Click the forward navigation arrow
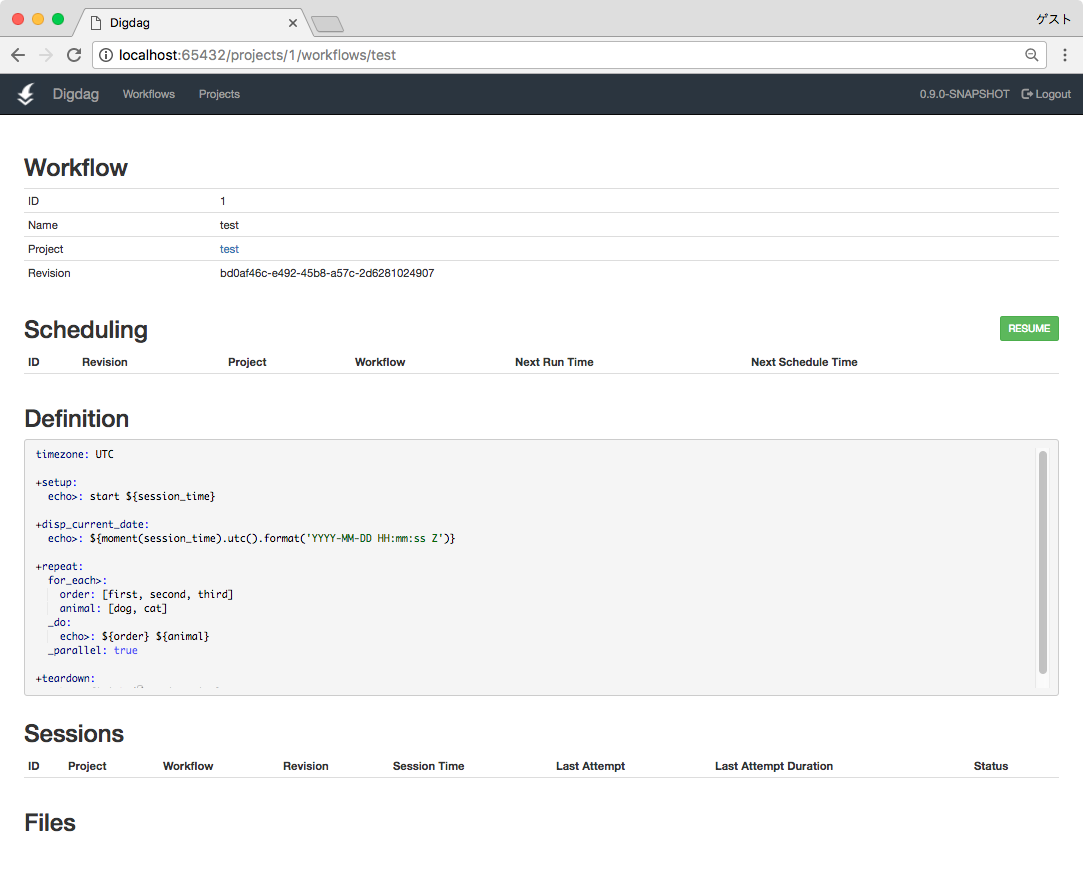The image size is (1083, 876). [x=45, y=55]
